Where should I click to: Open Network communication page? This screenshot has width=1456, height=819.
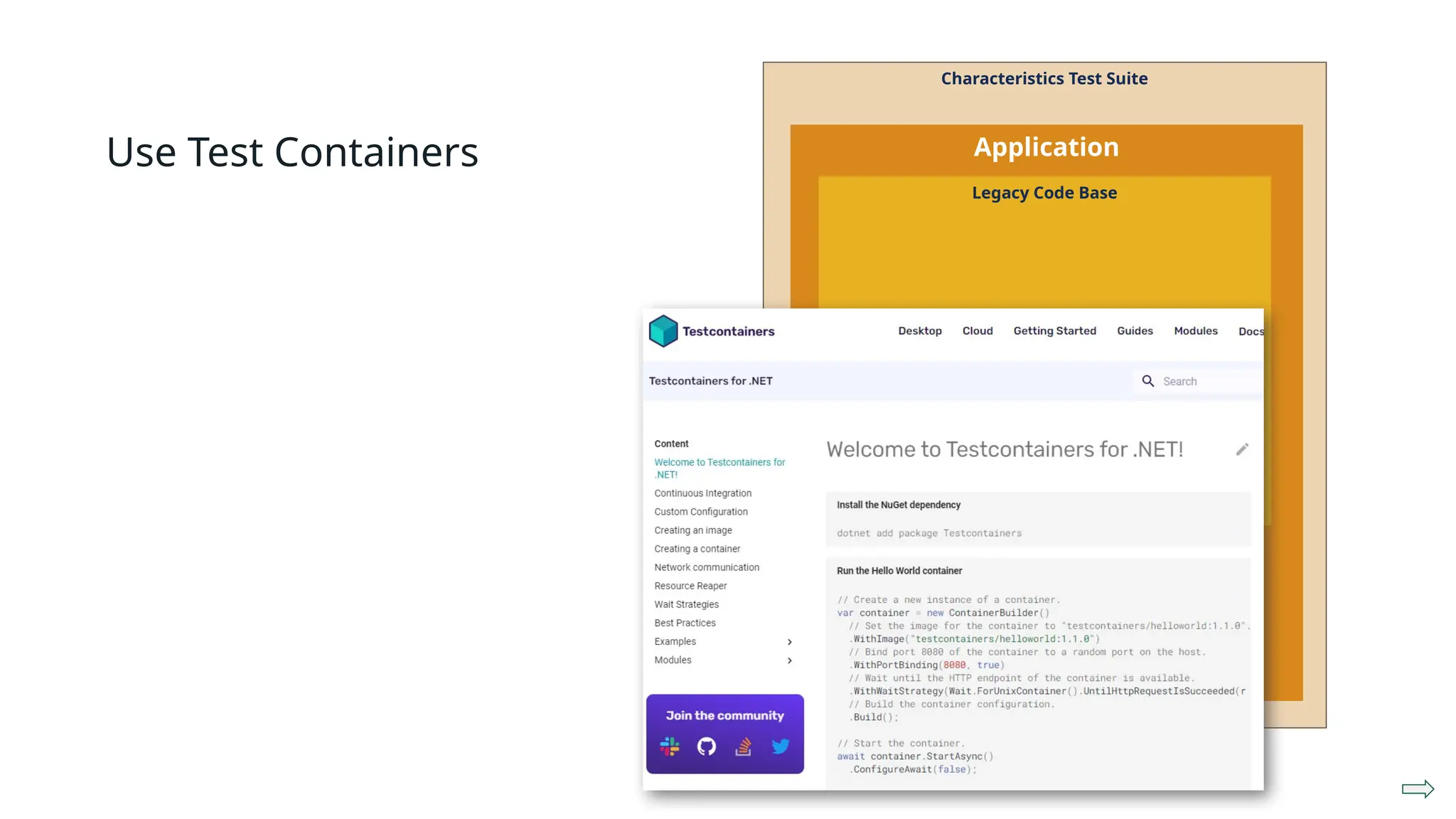707,567
